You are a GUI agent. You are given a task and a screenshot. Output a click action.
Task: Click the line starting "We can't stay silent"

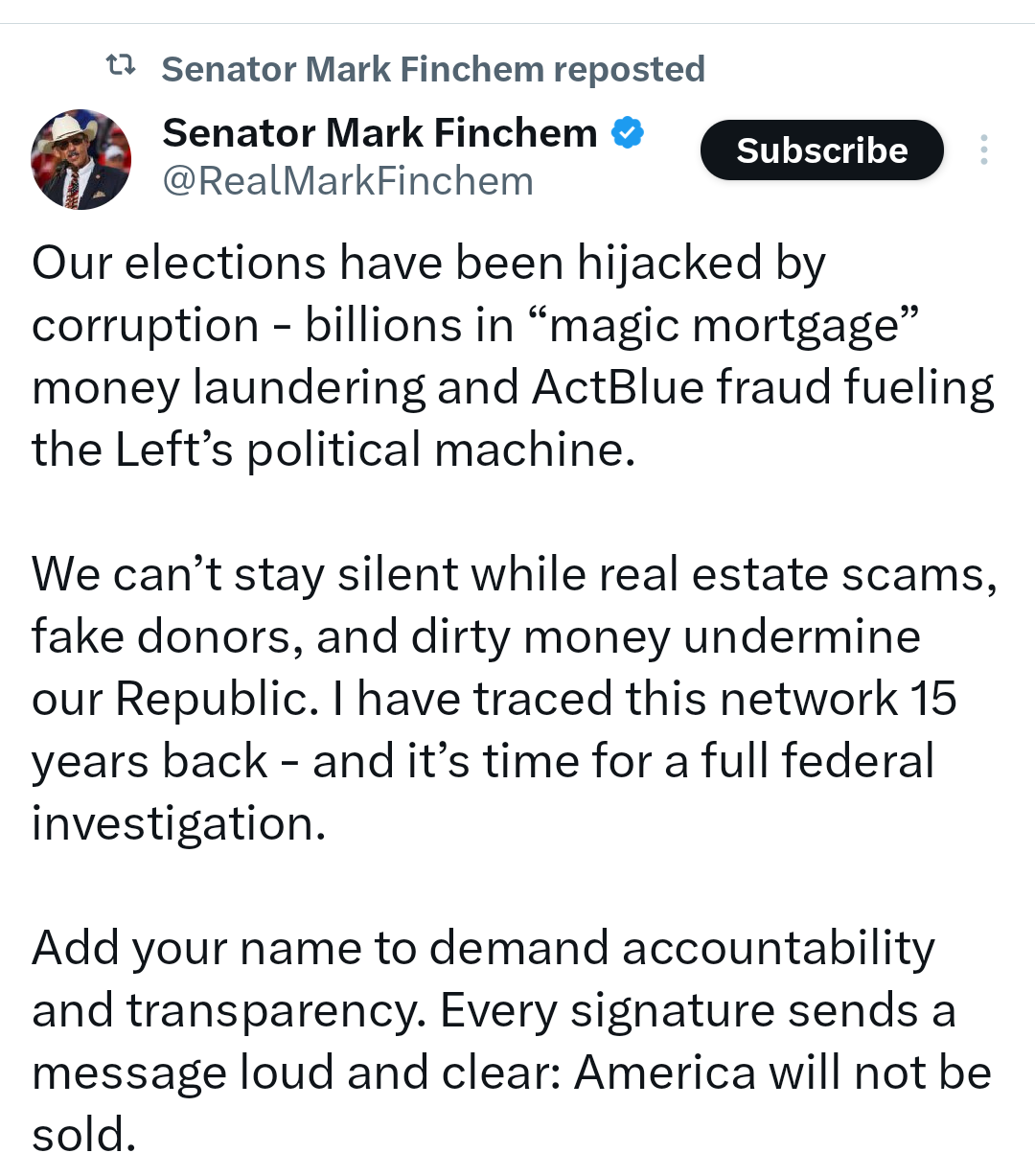[x=514, y=574]
